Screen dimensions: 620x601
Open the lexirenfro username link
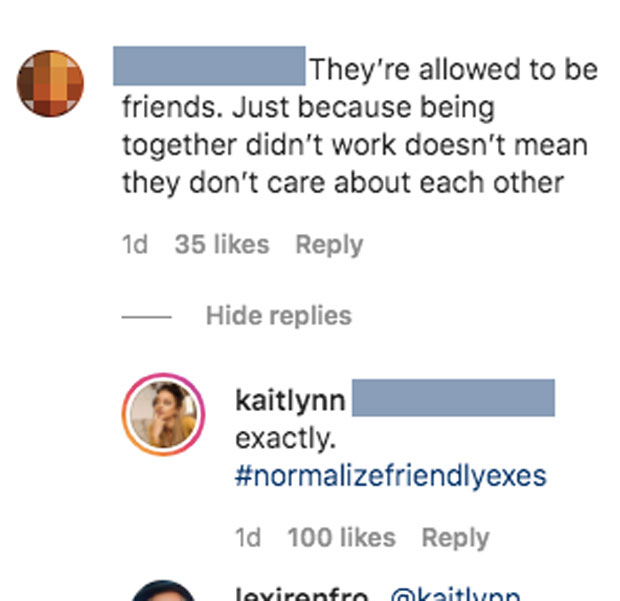[x=303, y=594]
